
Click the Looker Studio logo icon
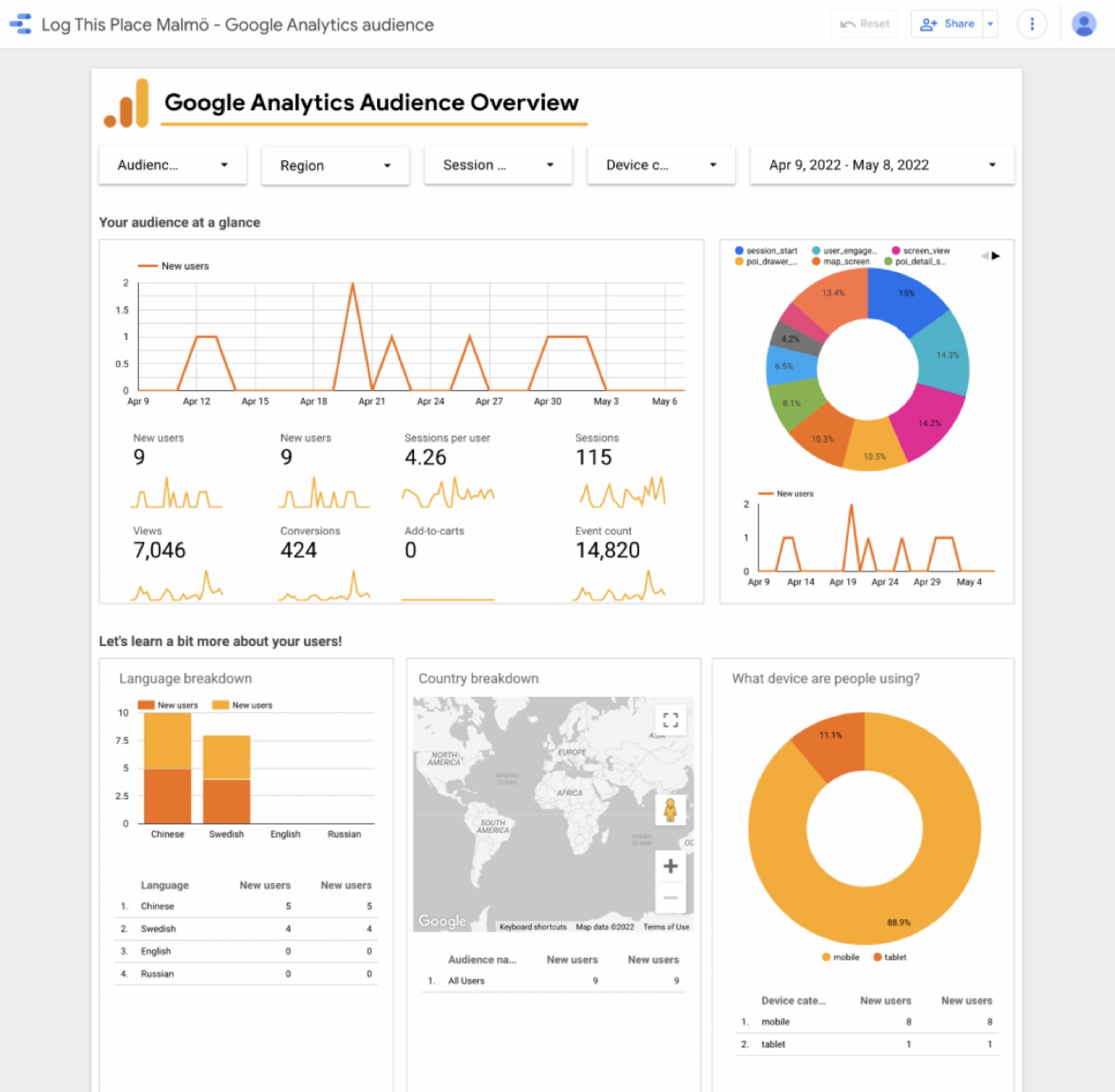[21, 24]
